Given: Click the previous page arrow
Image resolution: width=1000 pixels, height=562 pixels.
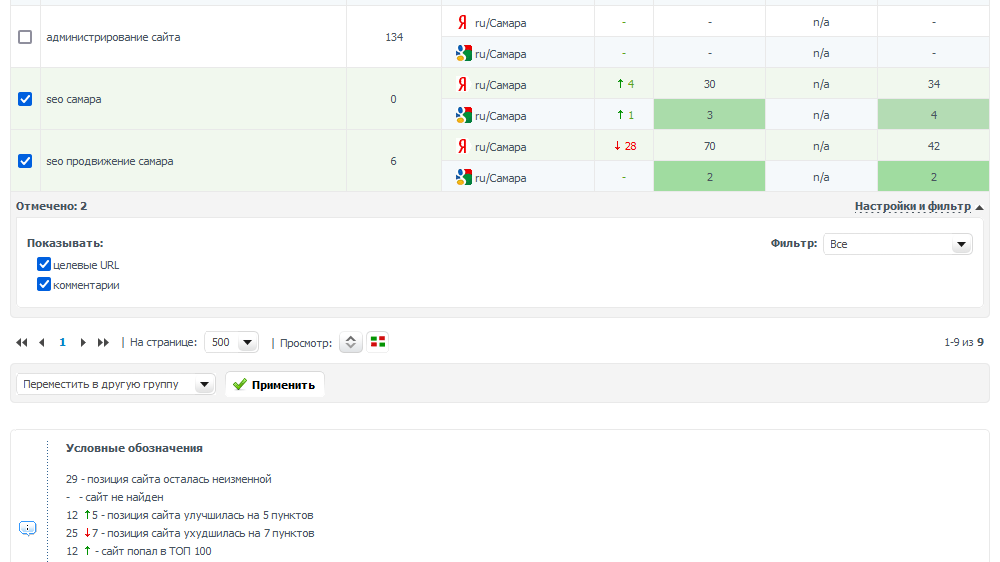Looking at the screenshot, I should coord(42,342).
